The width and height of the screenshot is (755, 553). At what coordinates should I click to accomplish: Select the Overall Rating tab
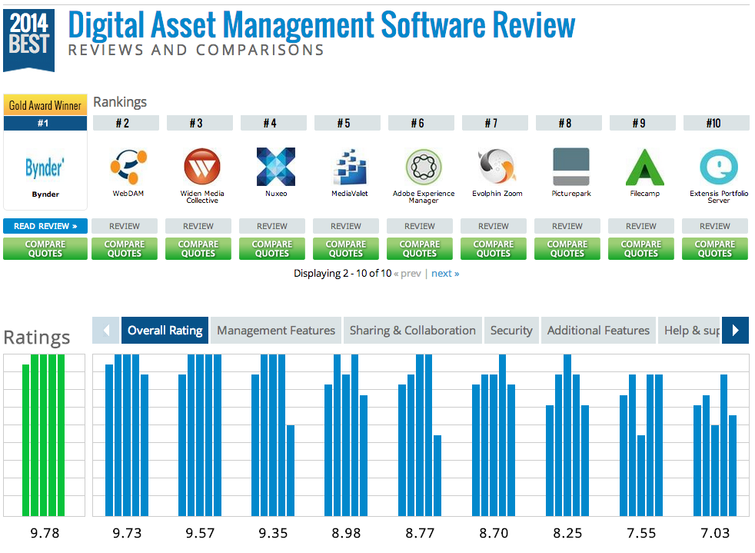coord(165,330)
